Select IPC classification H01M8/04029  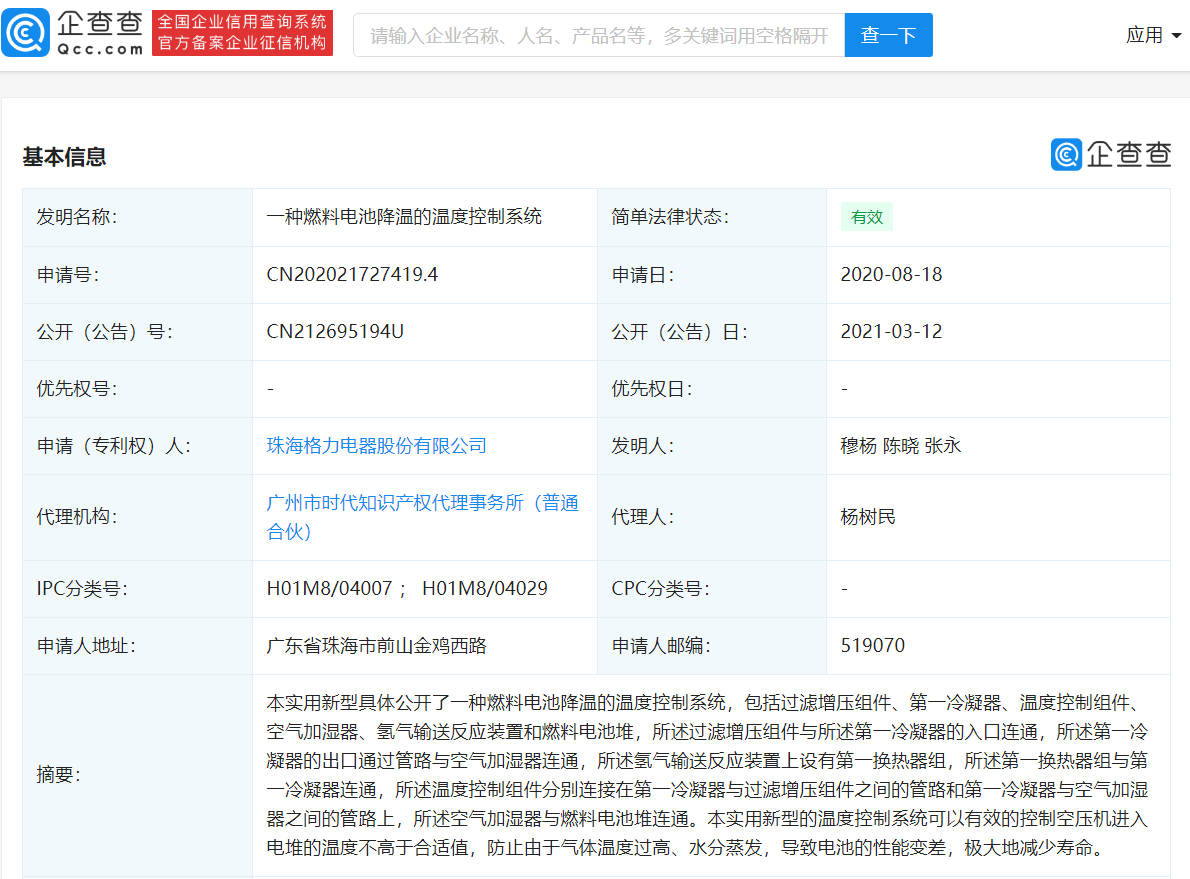(x=484, y=589)
